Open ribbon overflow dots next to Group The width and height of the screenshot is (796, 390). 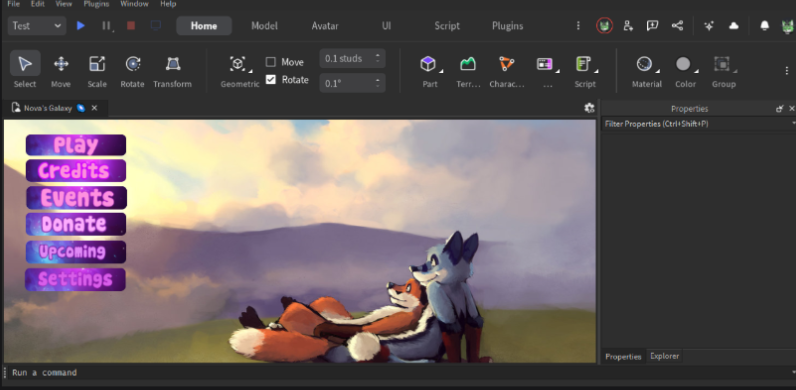click(787, 71)
